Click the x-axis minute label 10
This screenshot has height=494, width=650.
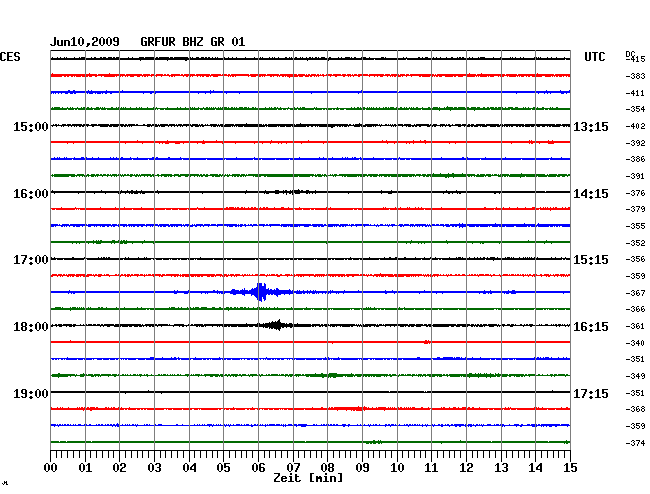tap(397, 468)
